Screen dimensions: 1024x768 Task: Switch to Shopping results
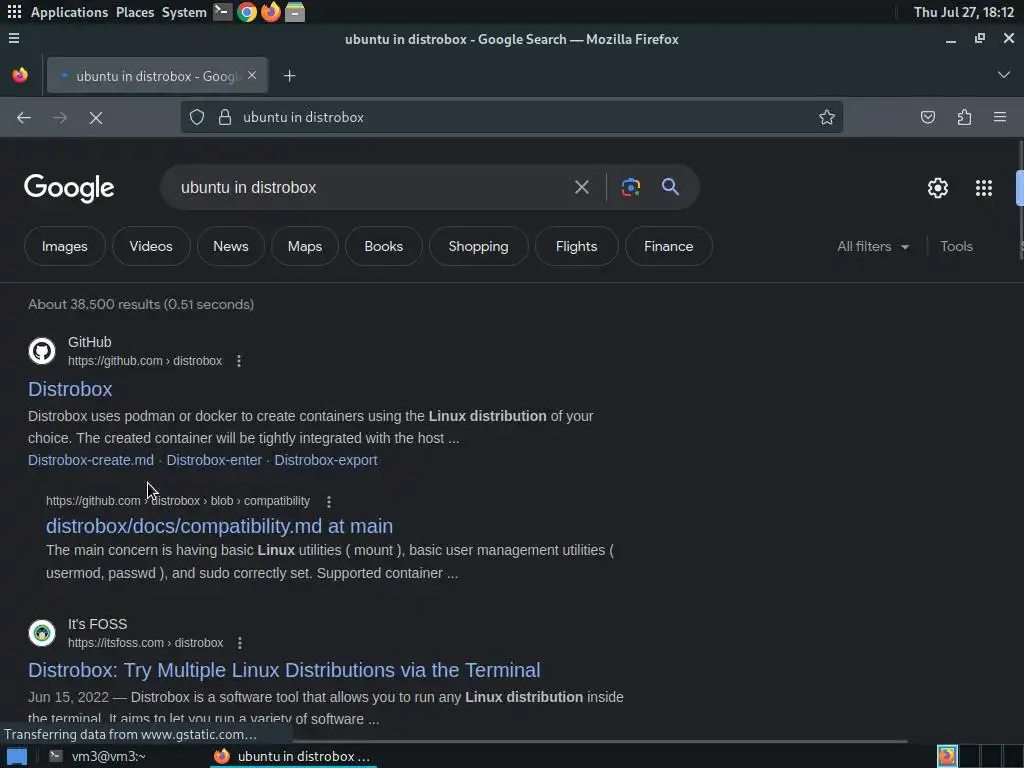pyautogui.click(x=478, y=246)
